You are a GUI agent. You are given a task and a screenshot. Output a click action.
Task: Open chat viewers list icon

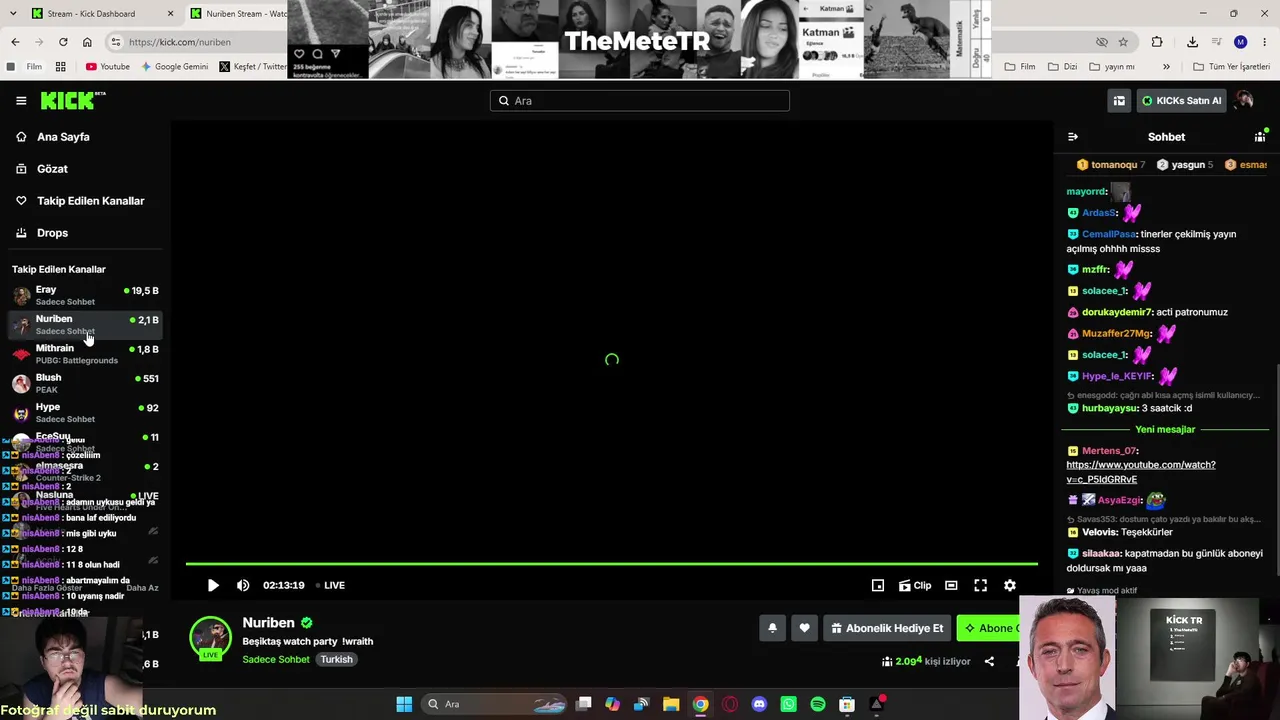[x=1260, y=136]
